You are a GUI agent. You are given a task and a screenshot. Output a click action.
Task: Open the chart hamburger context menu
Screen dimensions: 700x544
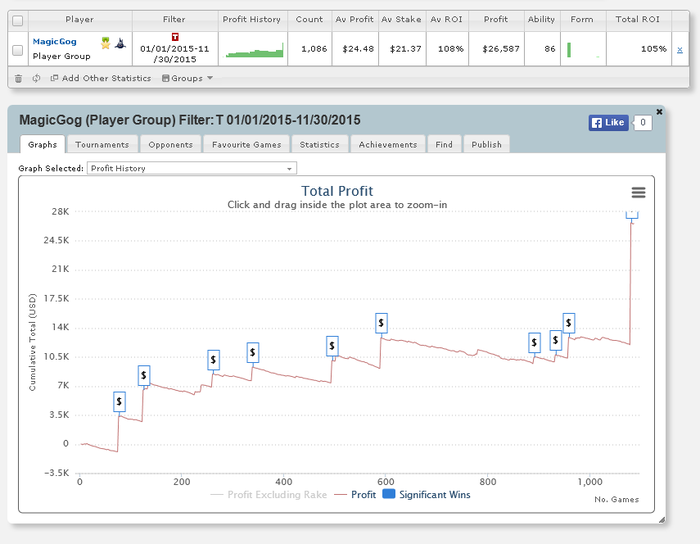pos(638,192)
